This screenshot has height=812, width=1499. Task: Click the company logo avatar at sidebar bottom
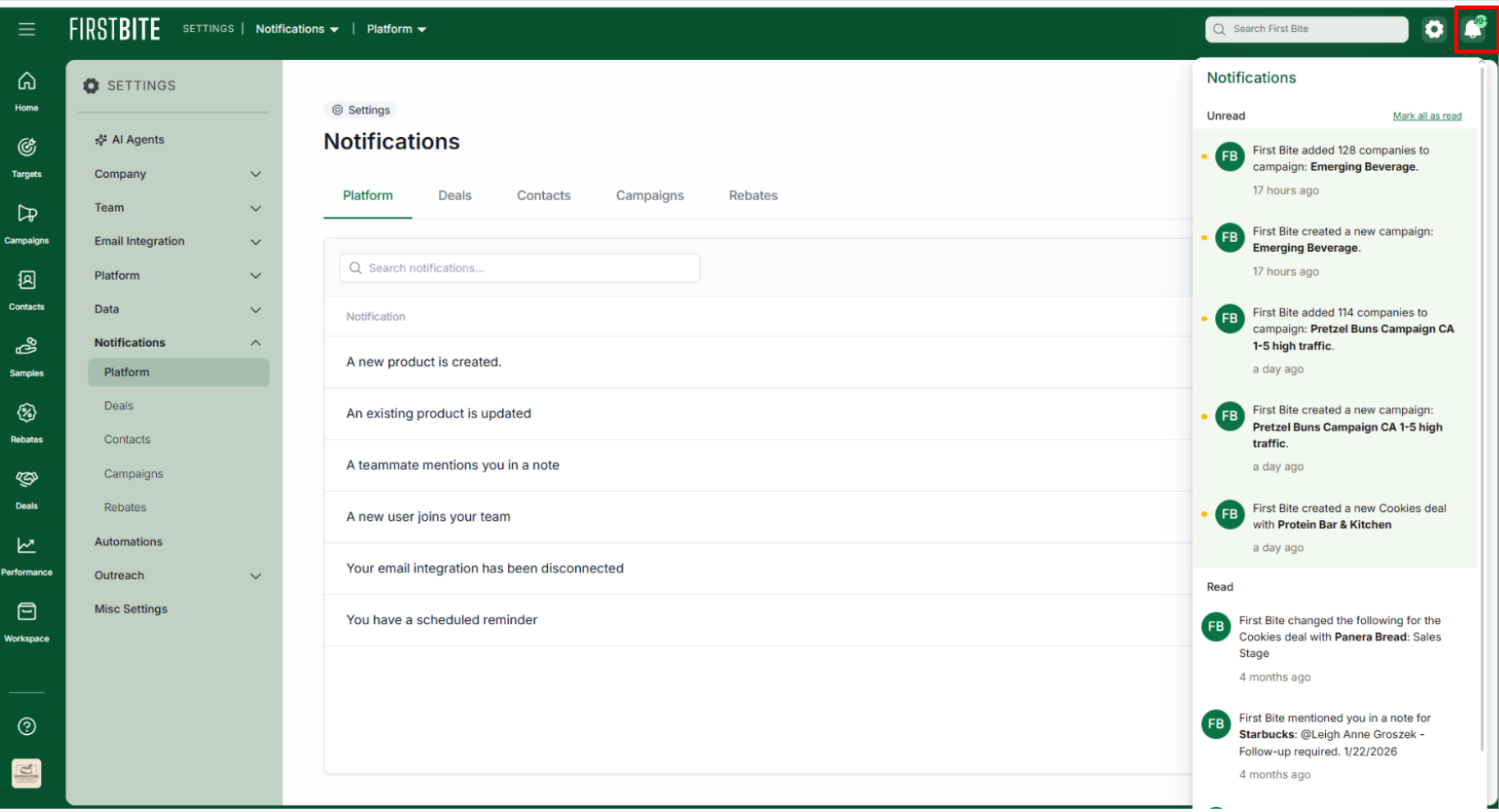pos(27,773)
